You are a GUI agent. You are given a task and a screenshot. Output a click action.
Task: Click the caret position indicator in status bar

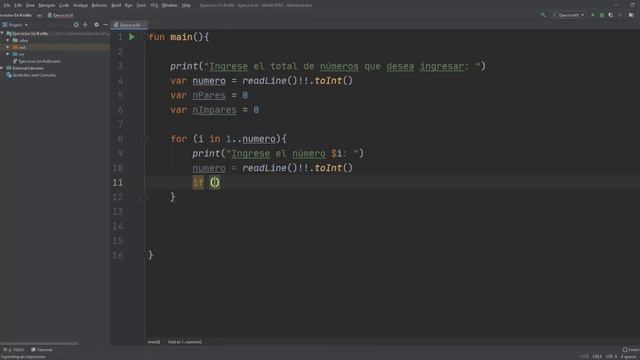pyautogui.click(x=584, y=357)
